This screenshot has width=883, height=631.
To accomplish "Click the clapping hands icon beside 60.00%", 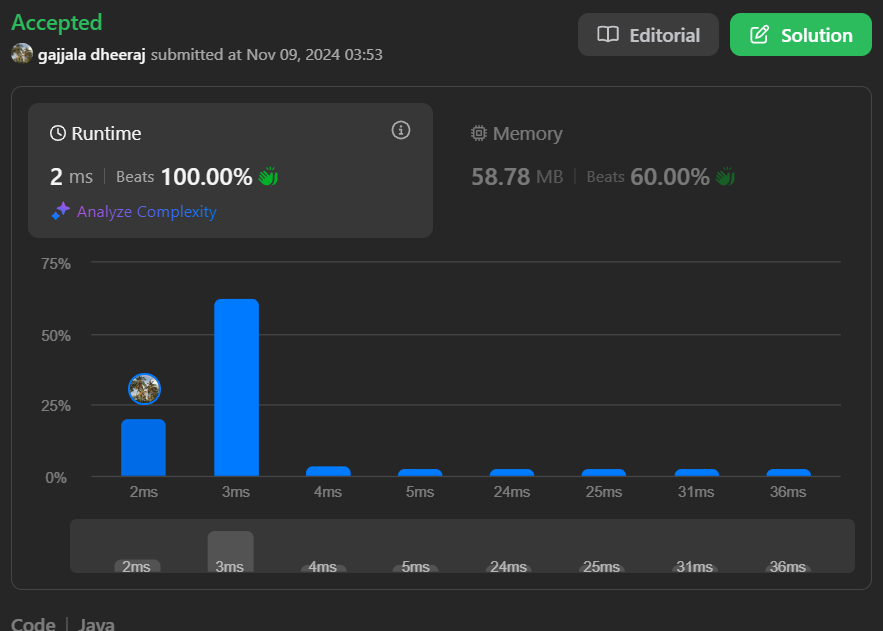I will pyautogui.click(x=725, y=177).
